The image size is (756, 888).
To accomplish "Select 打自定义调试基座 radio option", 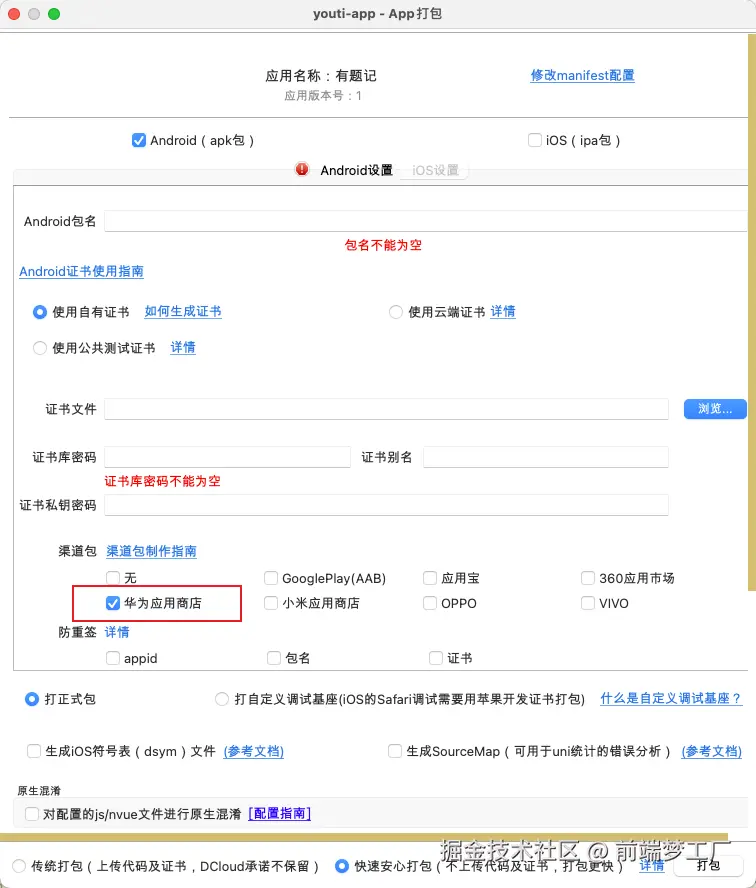I will [x=221, y=699].
